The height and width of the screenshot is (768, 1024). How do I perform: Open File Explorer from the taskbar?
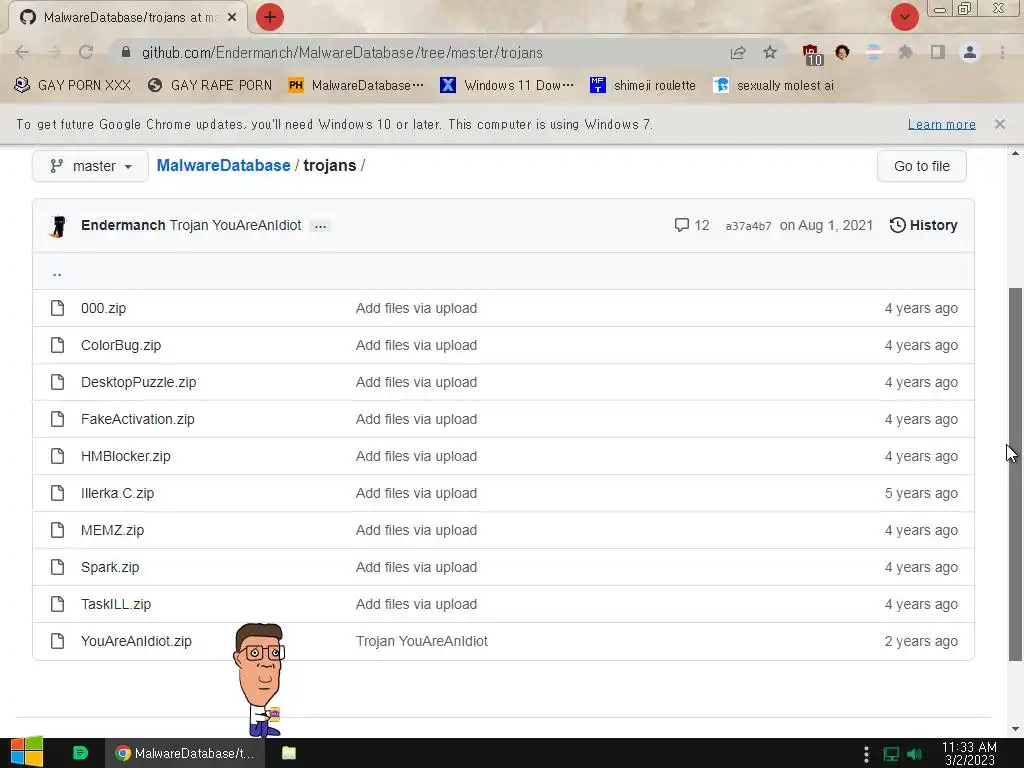coord(289,753)
